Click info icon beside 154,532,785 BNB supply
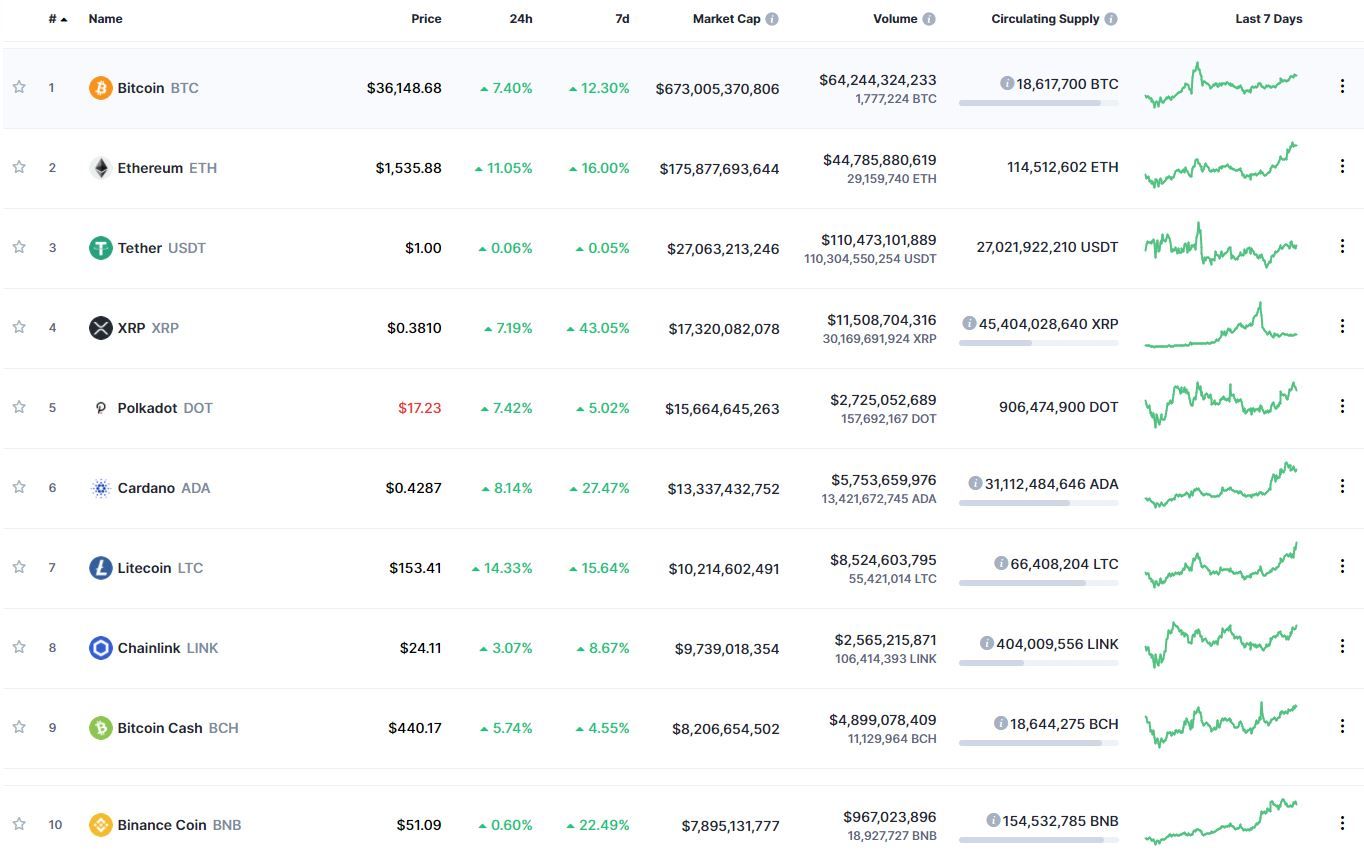This screenshot has height=863, width=1364. pos(993,820)
